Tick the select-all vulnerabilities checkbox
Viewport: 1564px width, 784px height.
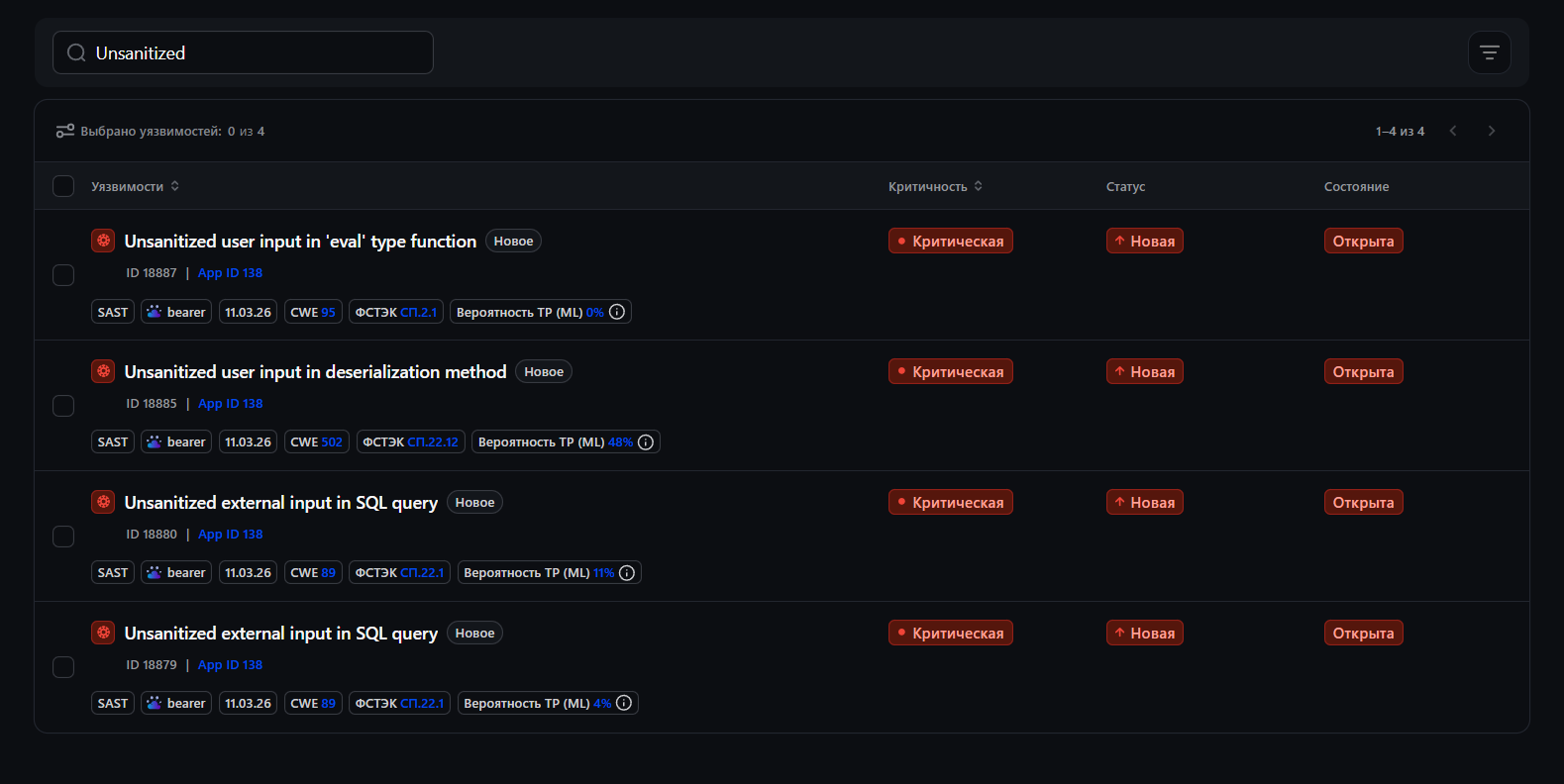click(63, 186)
